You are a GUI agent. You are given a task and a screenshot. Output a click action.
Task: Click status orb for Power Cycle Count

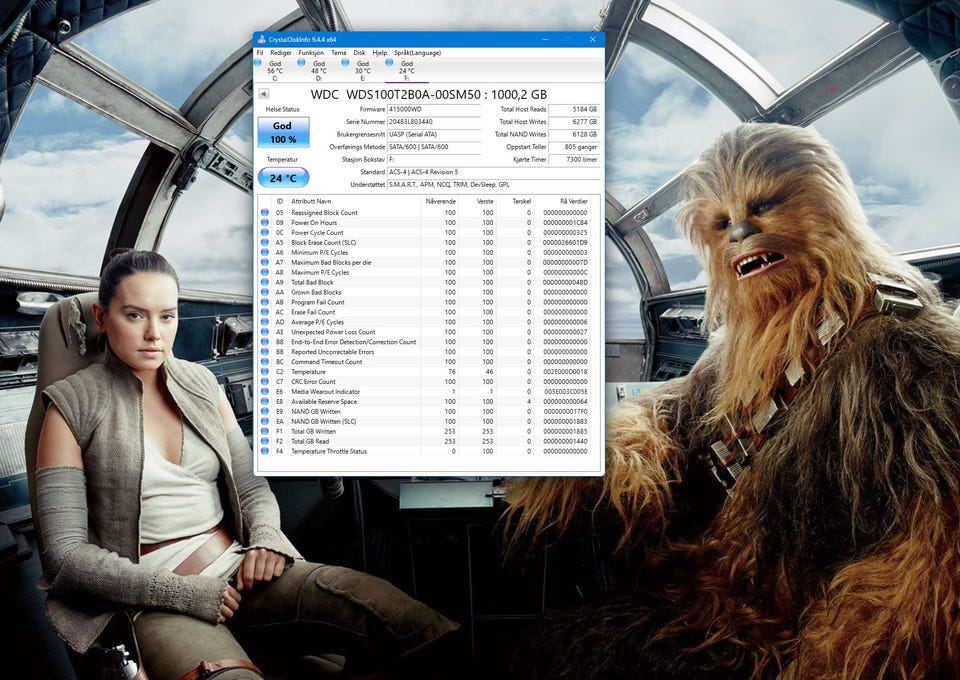click(x=264, y=233)
